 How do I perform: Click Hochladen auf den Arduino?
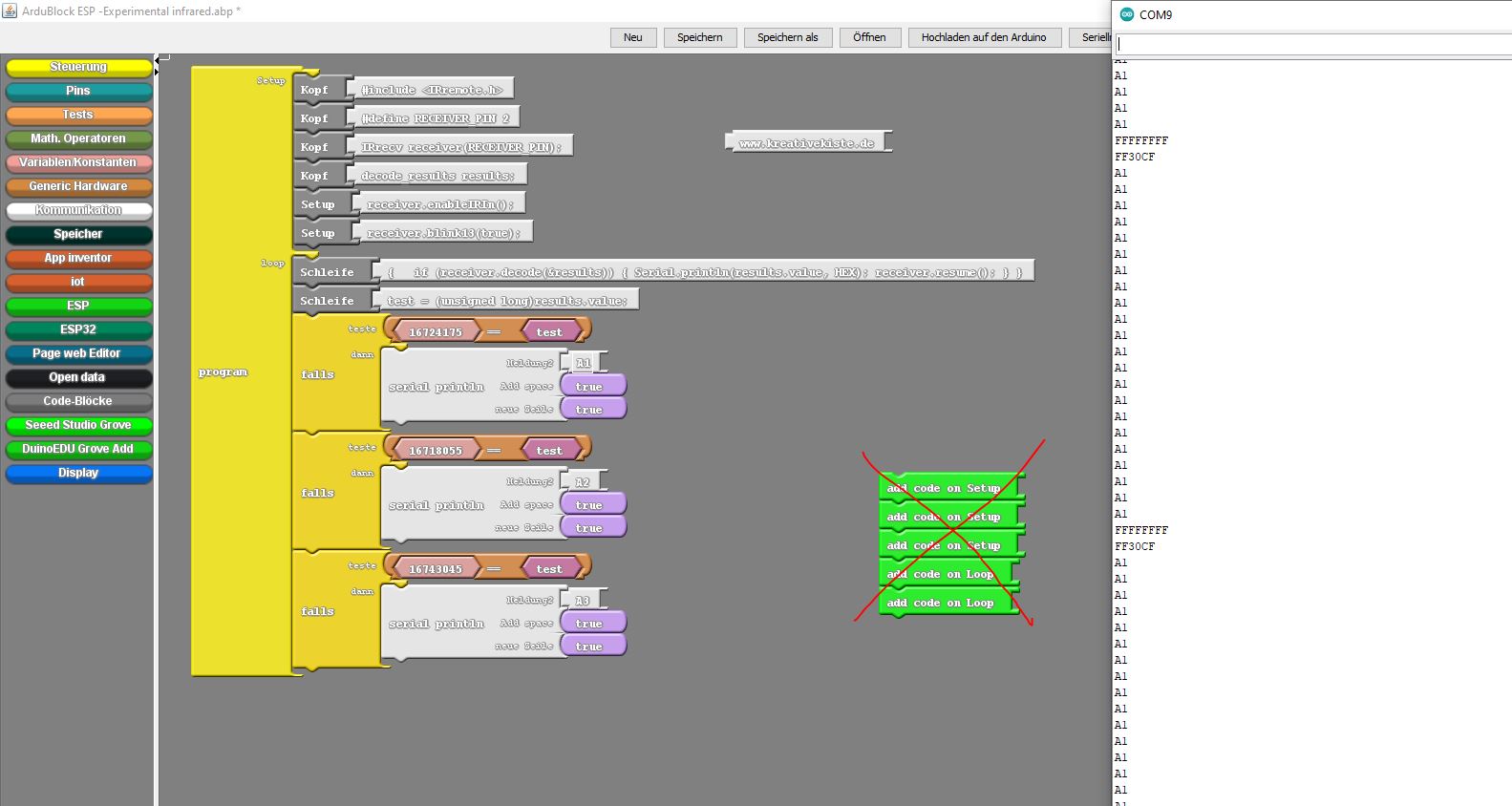coord(983,37)
